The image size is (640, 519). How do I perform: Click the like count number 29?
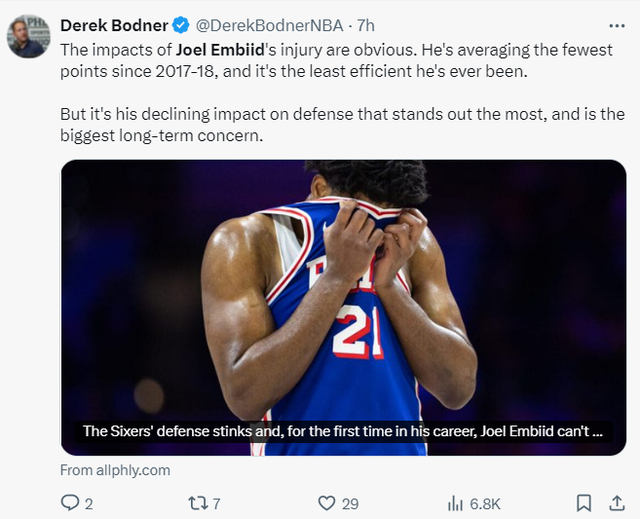(x=350, y=504)
